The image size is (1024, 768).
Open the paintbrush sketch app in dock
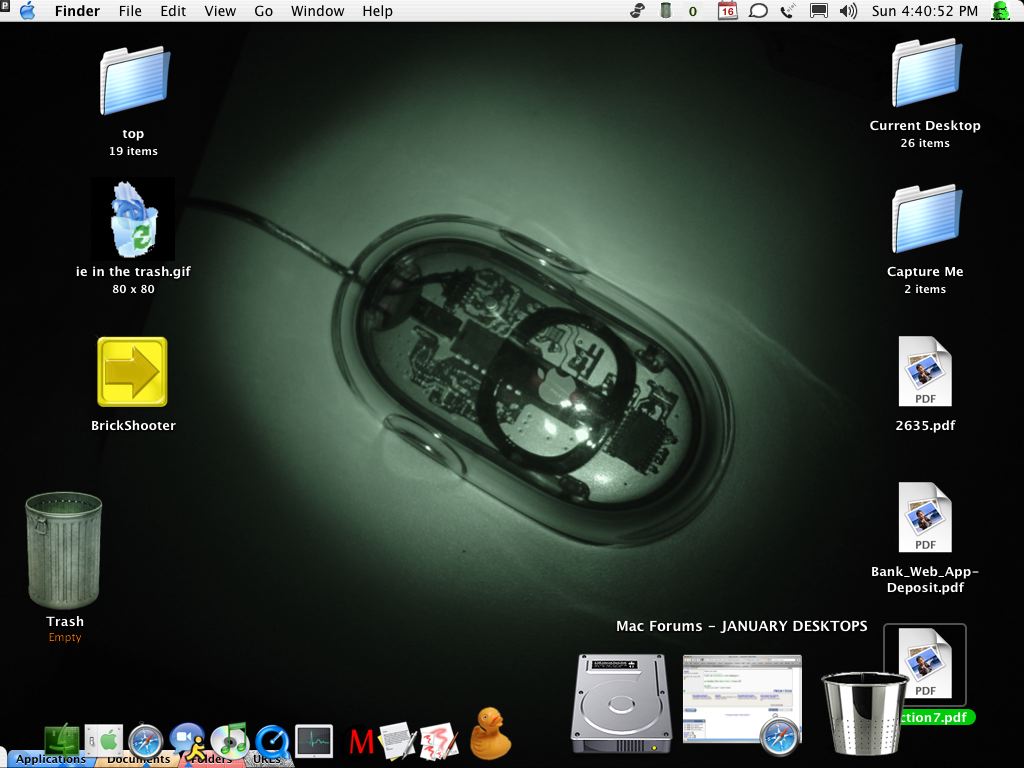pos(440,741)
